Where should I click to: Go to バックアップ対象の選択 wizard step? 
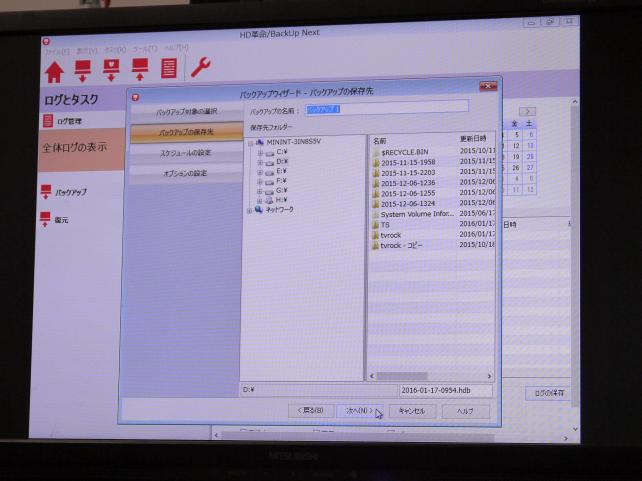pos(187,111)
